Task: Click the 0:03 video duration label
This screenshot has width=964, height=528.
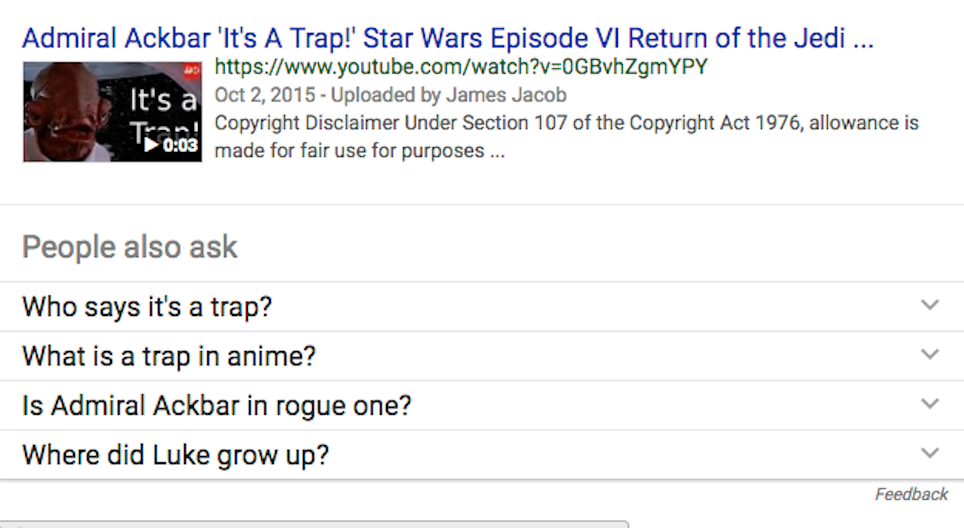Action: 180,145
